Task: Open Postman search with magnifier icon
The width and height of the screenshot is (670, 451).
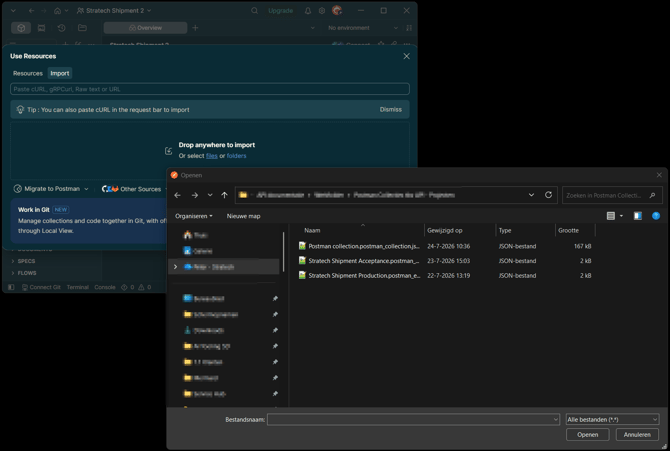Action: coord(254,11)
